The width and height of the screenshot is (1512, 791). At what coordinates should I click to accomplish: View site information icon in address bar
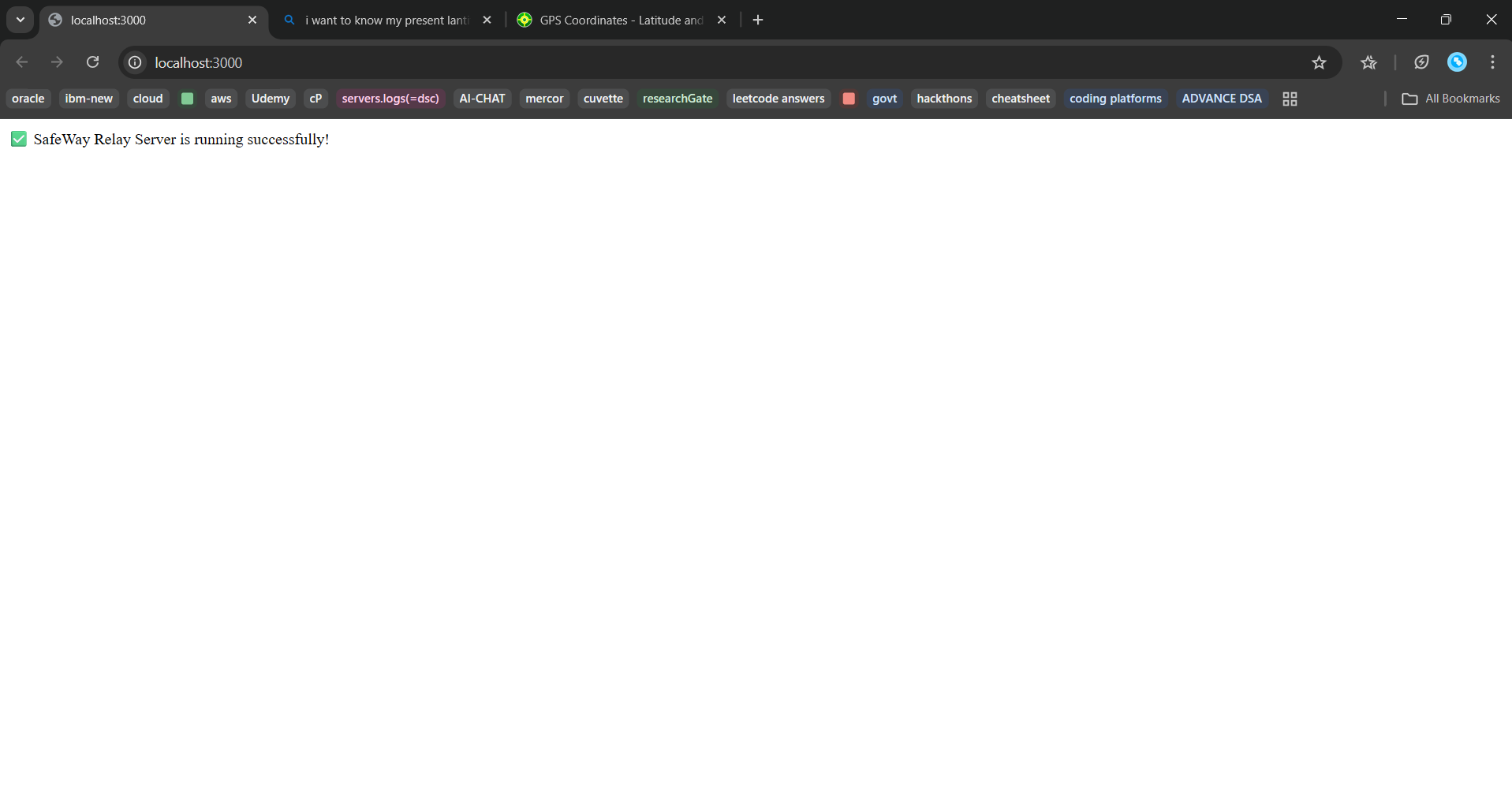[135, 62]
